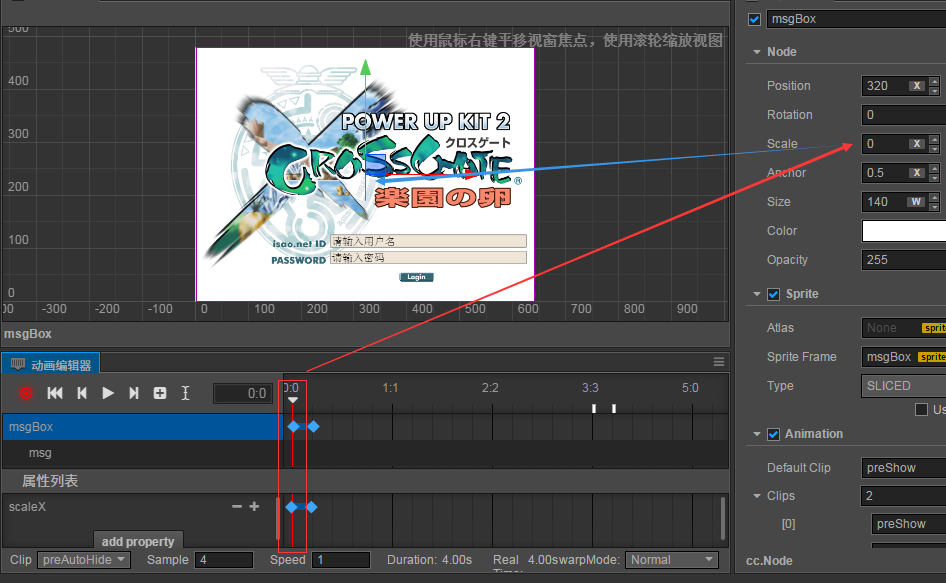
Task: Step to the previous frame
Action: click(82, 393)
